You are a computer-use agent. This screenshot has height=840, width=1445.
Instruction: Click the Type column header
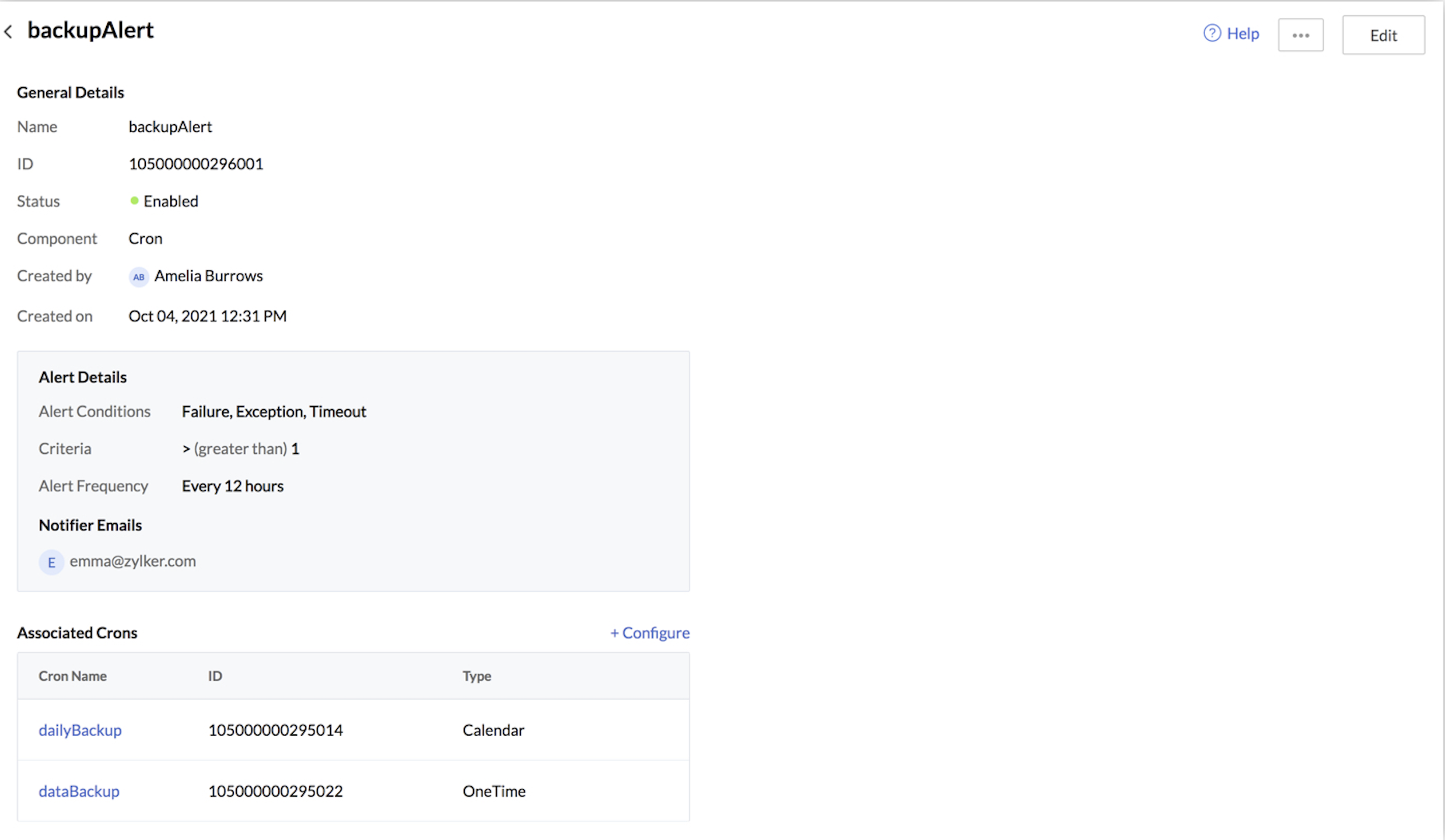(477, 676)
